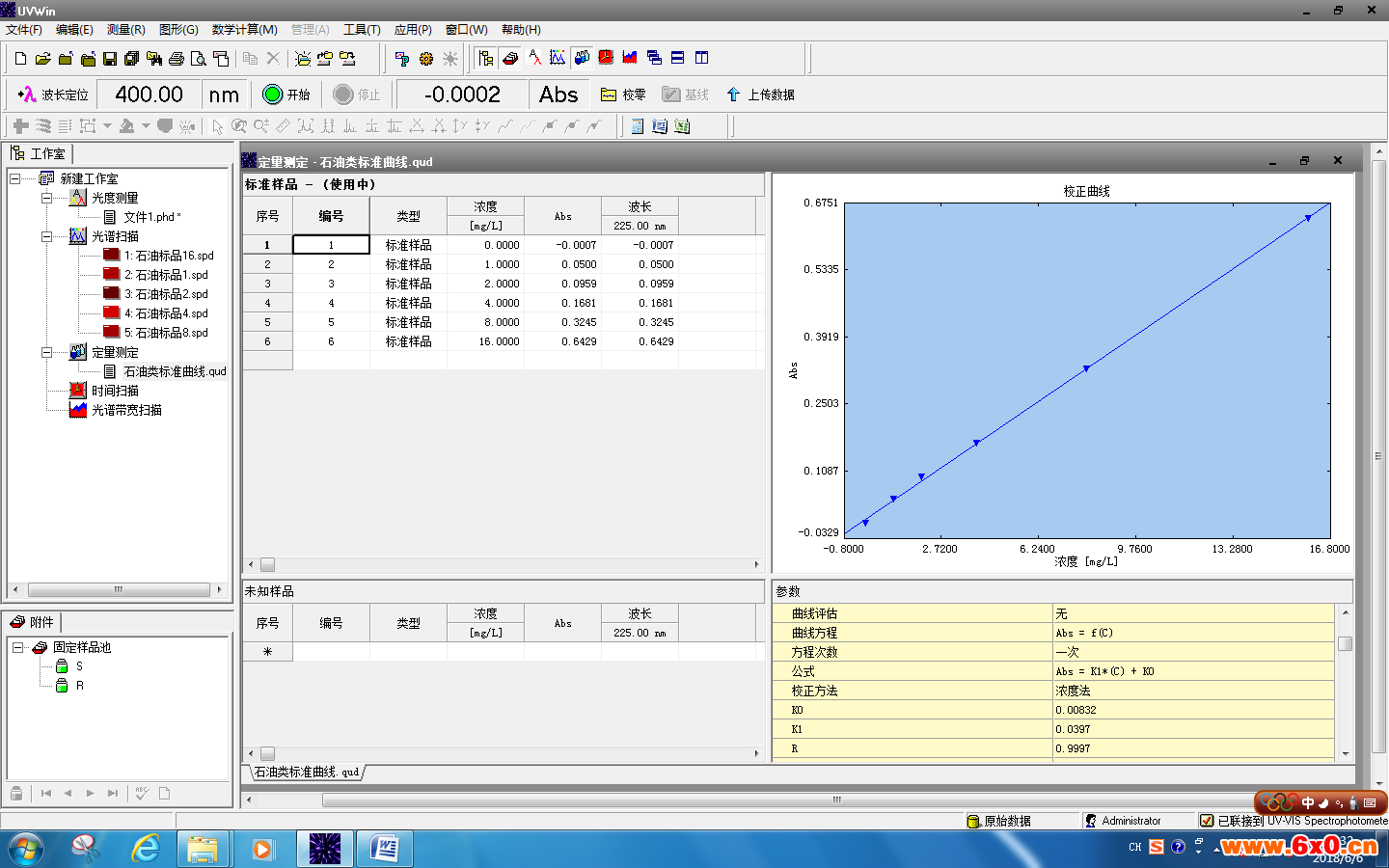The image size is (1389, 868).
Task: Open Spectrum scan mode toolbar icon
Action: [558, 58]
